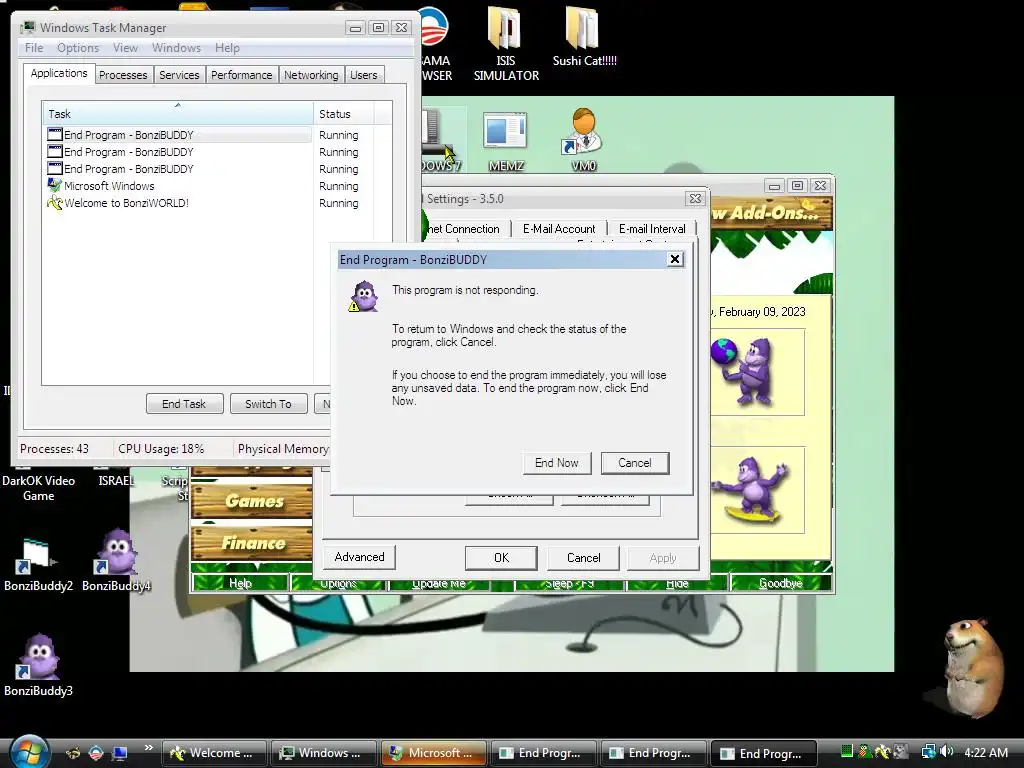The image size is (1024, 768).
Task: Open Options menu in Task Manager
Action: (x=78, y=48)
